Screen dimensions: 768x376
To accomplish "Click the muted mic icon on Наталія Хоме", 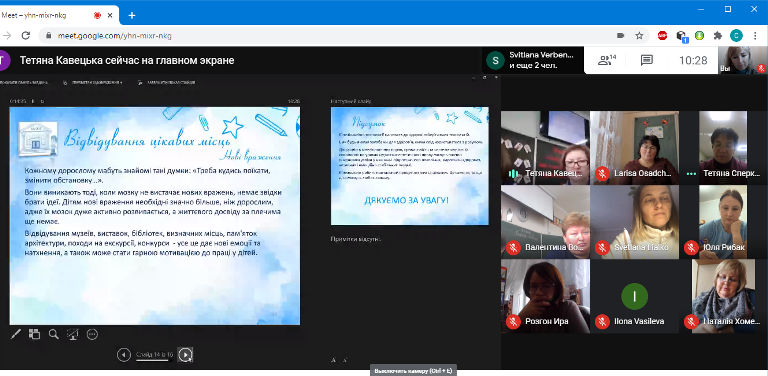I will 691,322.
